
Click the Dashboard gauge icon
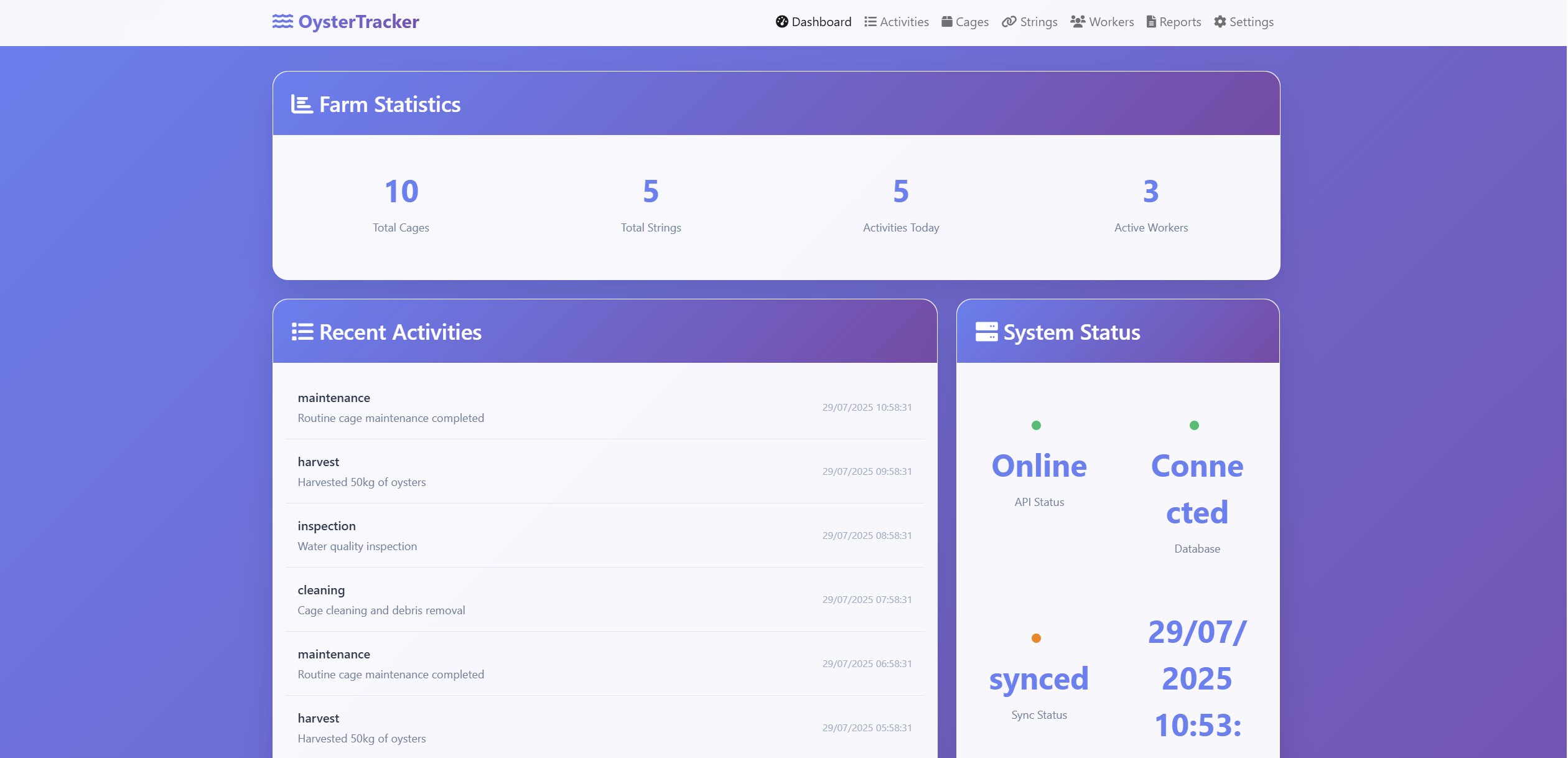tap(782, 22)
